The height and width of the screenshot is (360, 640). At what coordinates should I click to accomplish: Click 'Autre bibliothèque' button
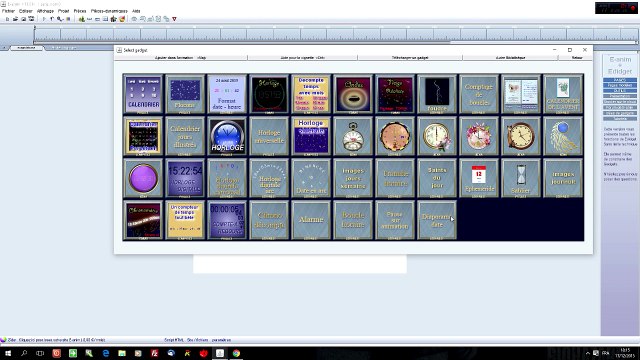510,58
